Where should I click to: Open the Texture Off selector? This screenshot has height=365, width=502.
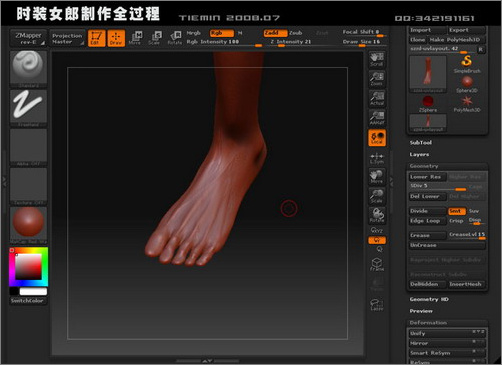28,187
